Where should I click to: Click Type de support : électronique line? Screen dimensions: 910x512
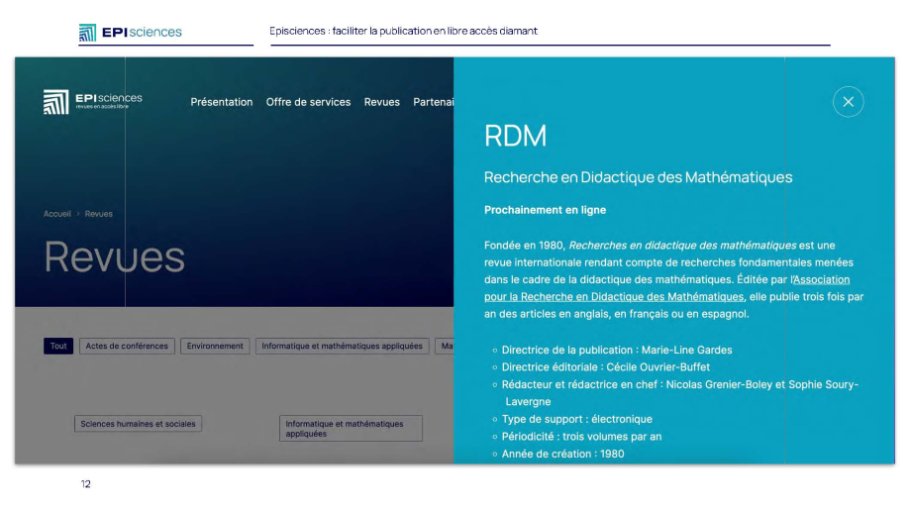point(577,419)
